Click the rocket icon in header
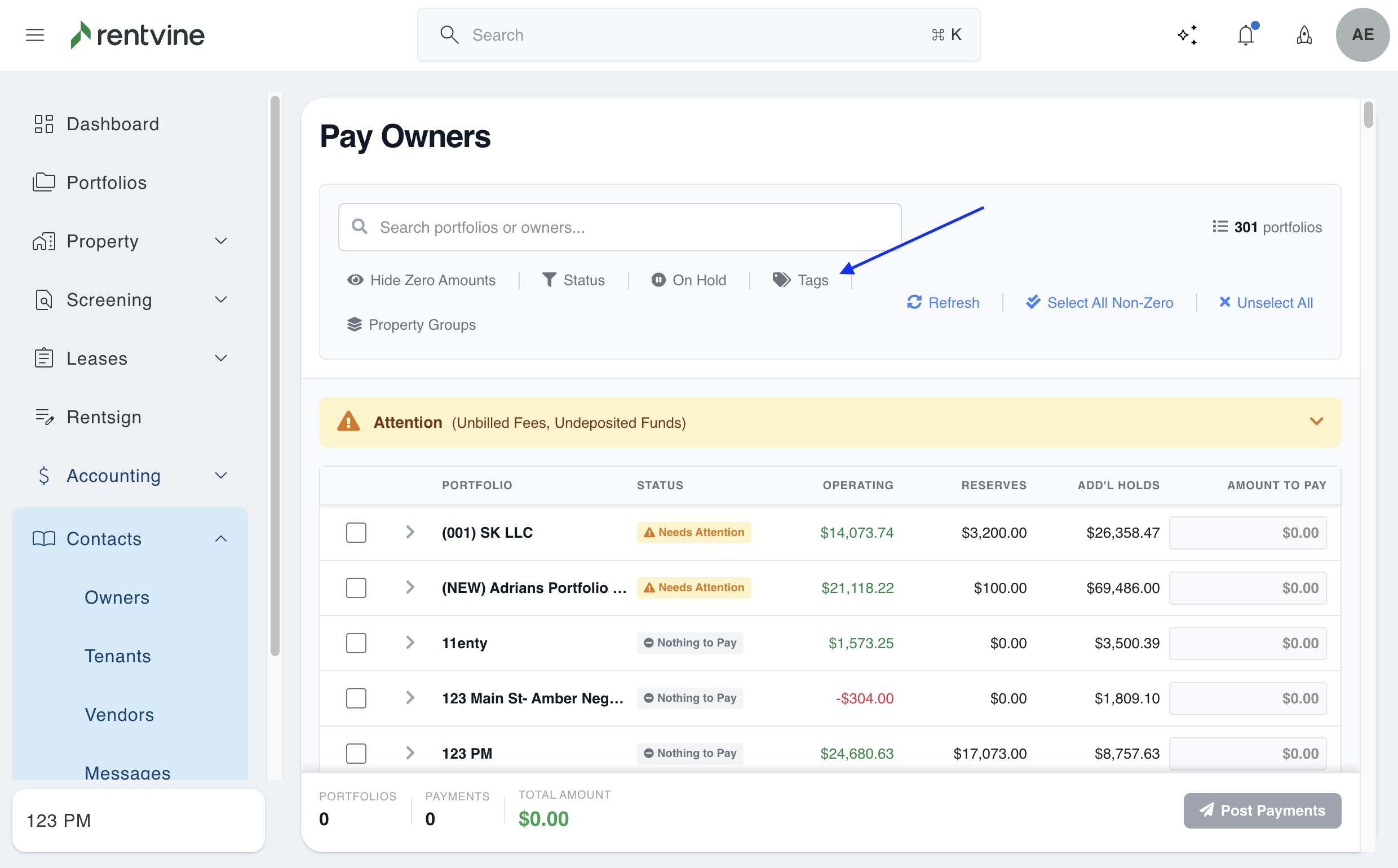This screenshot has height=868, width=1398. [x=1304, y=35]
